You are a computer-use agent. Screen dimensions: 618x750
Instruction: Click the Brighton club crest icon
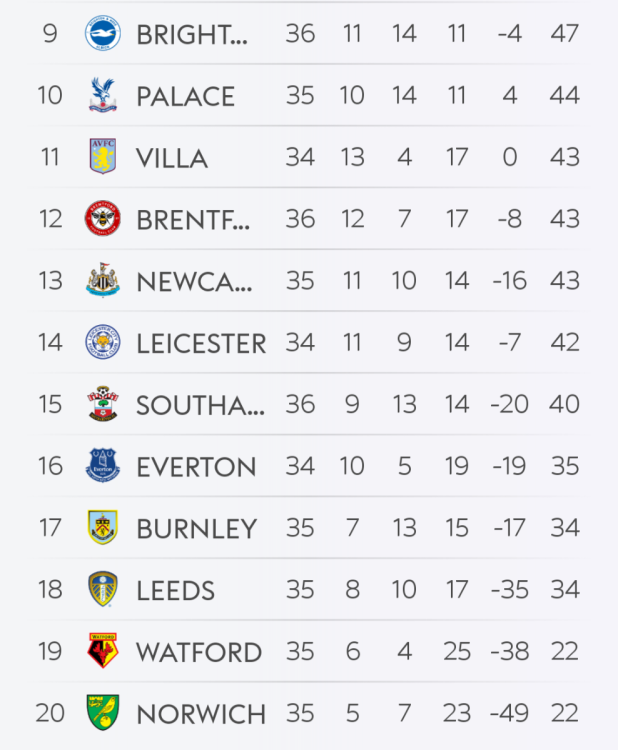[x=102, y=34]
